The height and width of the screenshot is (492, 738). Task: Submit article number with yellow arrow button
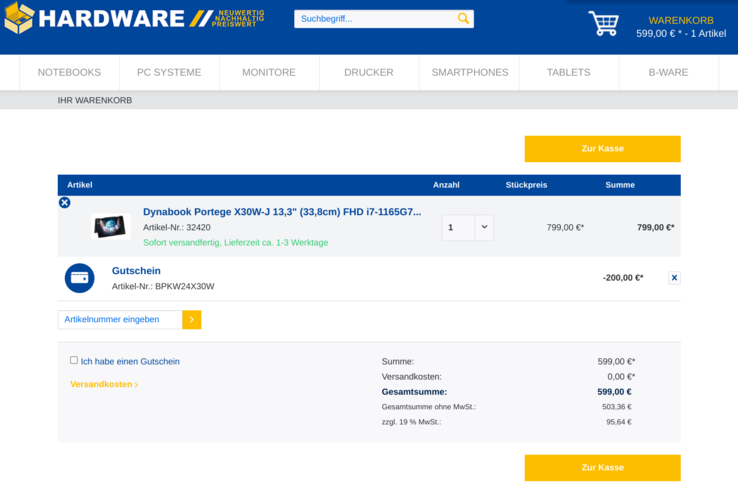tap(192, 320)
